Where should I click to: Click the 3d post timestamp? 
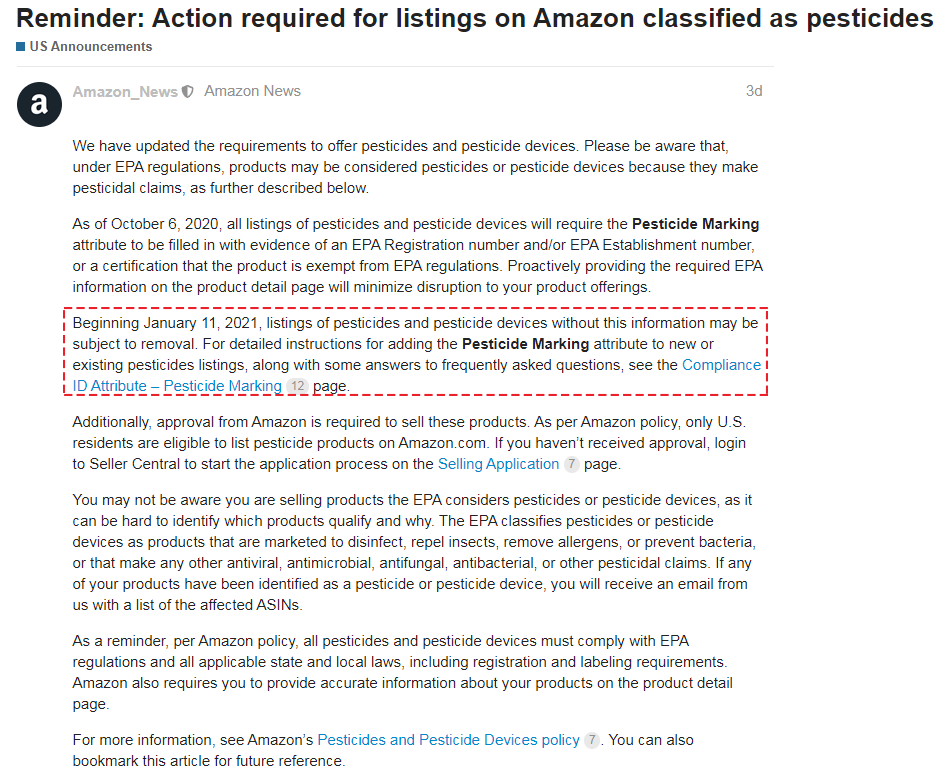pos(754,91)
